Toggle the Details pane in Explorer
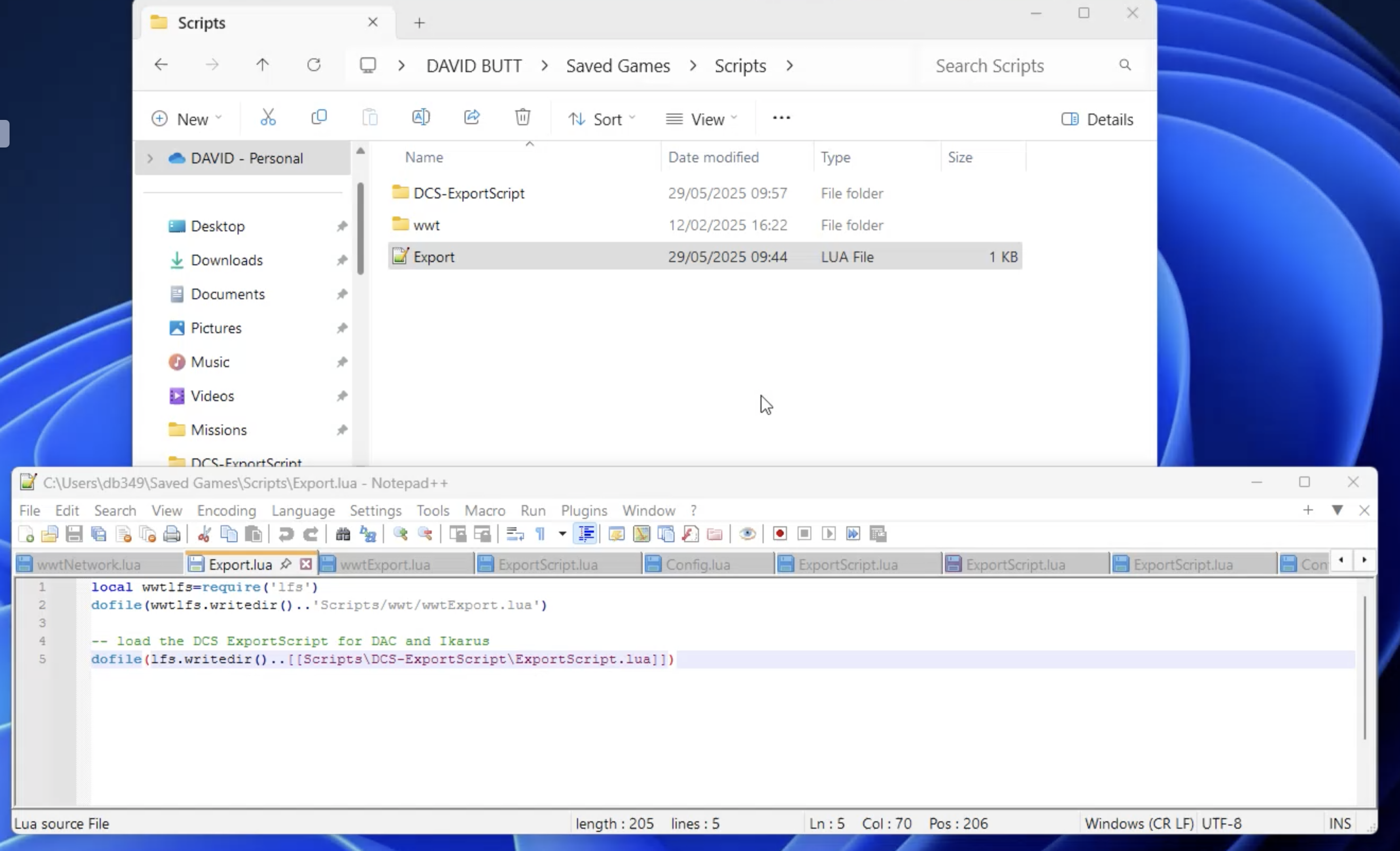Screen dimensions: 1400x851 tap(1097, 119)
